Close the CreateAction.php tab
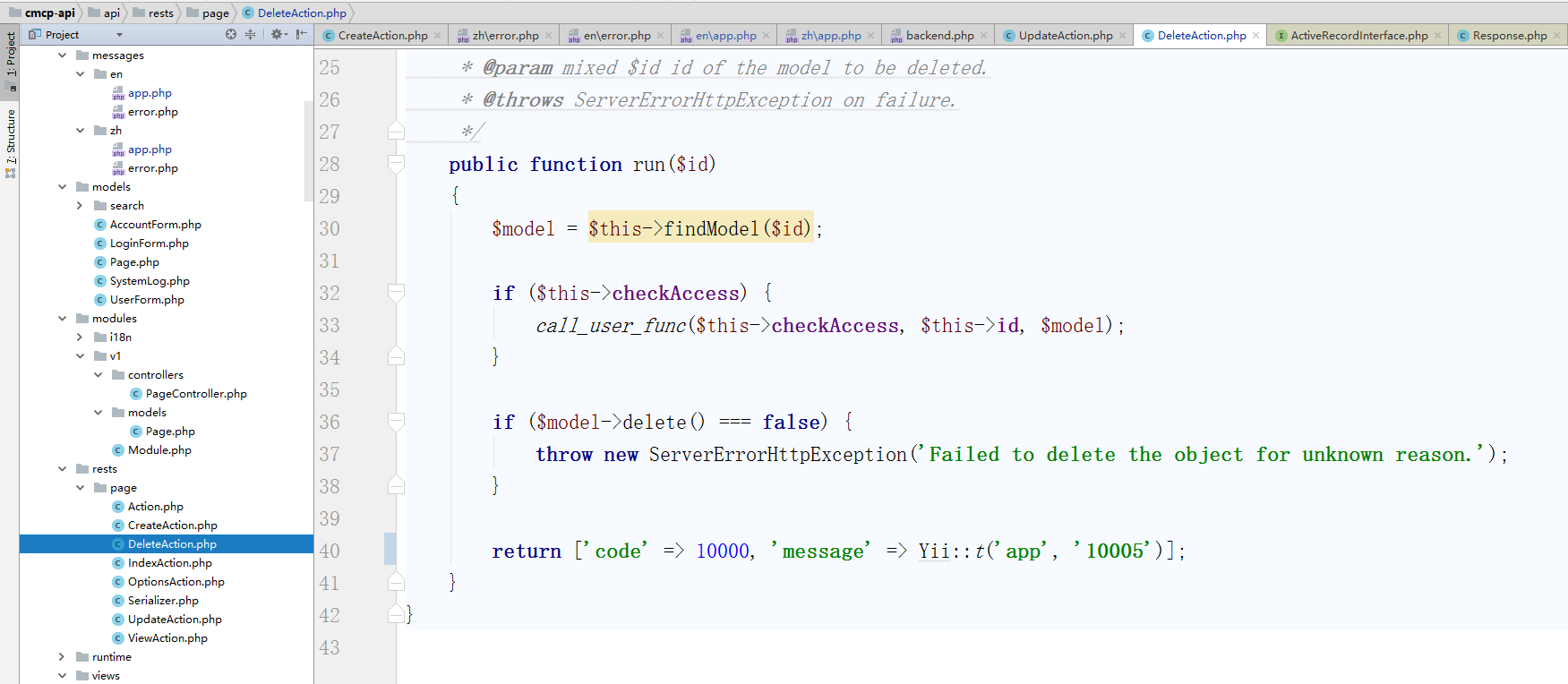Image resolution: width=1568 pixels, height=684 pixels. click(438, 36)
